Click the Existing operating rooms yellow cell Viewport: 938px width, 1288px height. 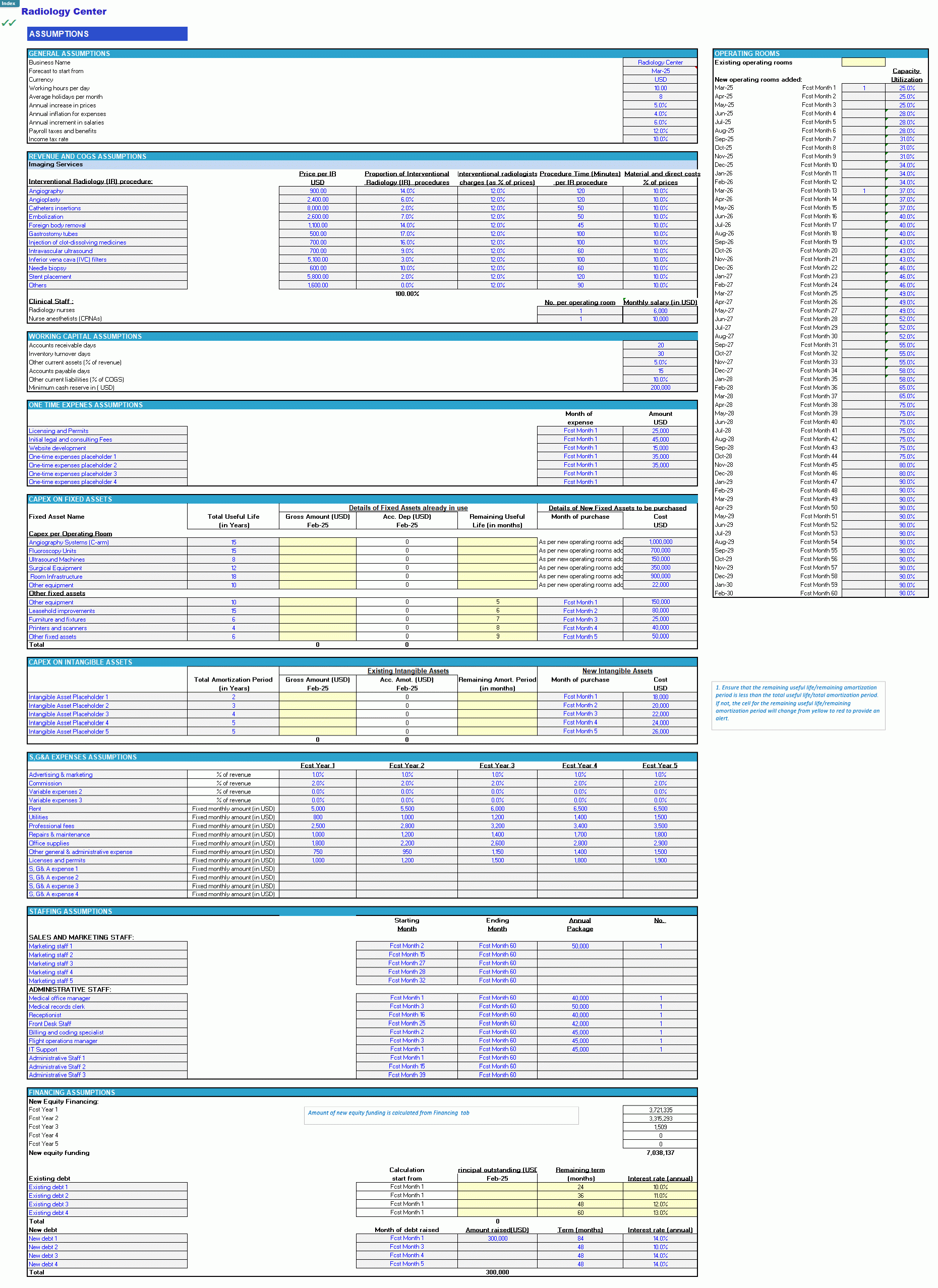tap(862, 63)
